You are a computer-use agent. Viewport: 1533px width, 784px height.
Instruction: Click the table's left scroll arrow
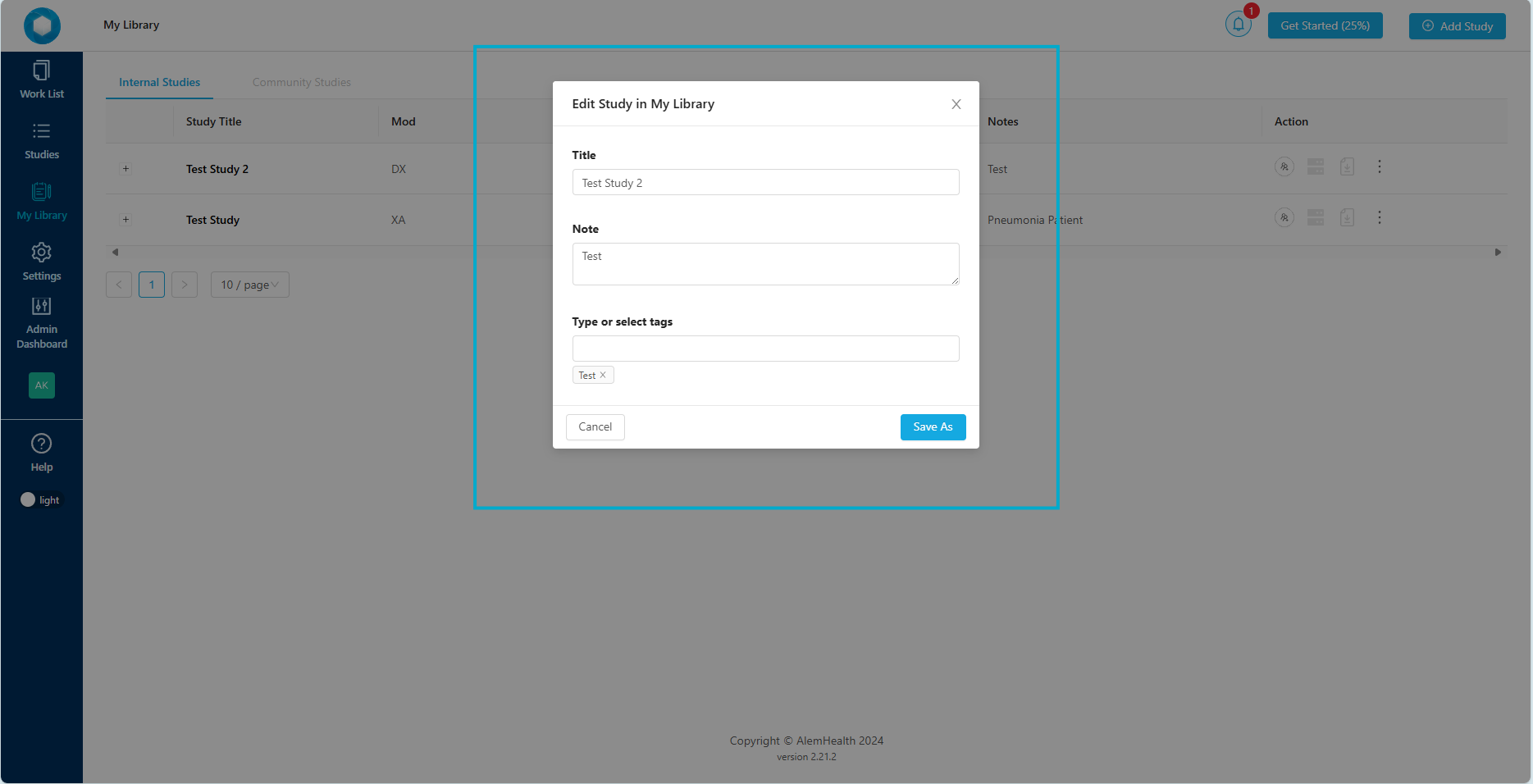coord(115,252)
